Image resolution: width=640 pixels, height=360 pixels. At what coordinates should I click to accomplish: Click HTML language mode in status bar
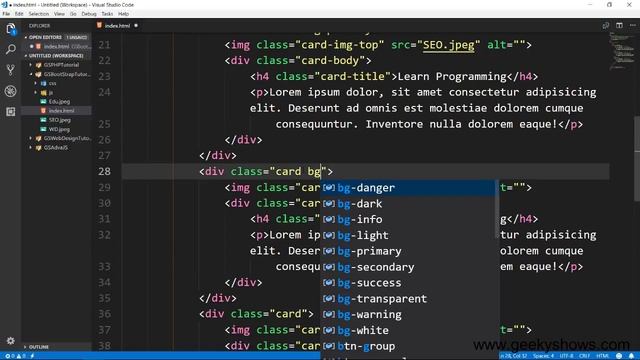coord(603,356)
